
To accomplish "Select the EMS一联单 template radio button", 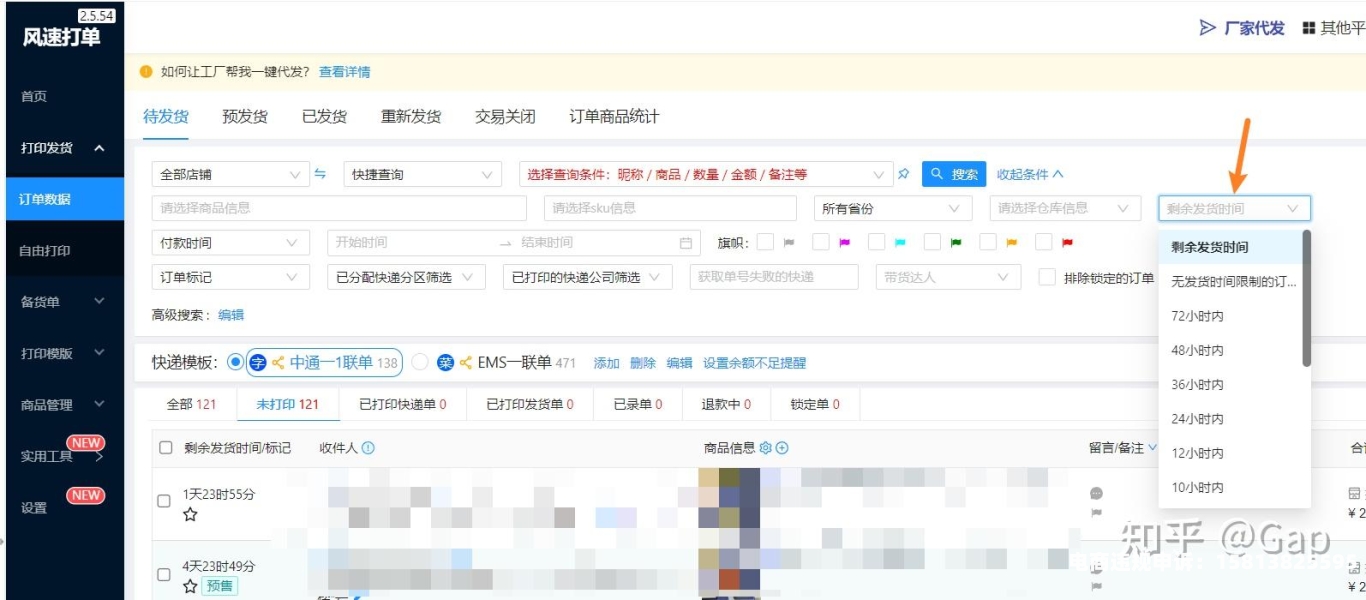I will click(420, 362).
